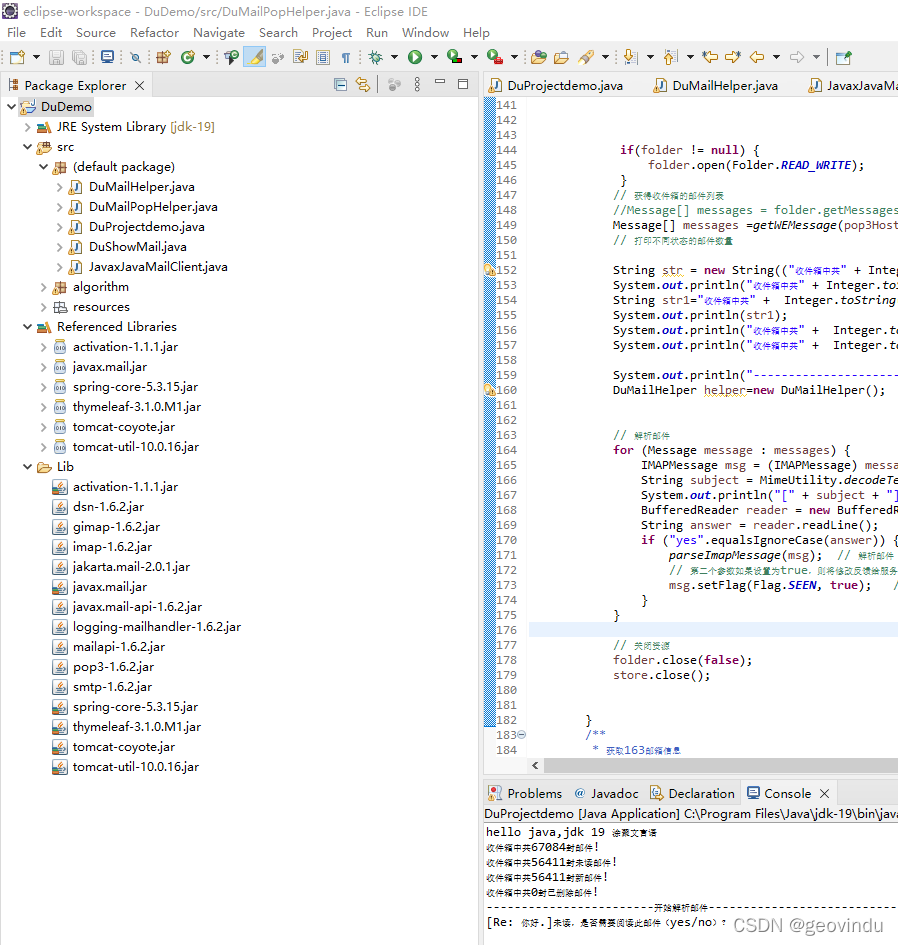
Task: Click the Debug bug icon in toolbar
Action: pos(375,58)
